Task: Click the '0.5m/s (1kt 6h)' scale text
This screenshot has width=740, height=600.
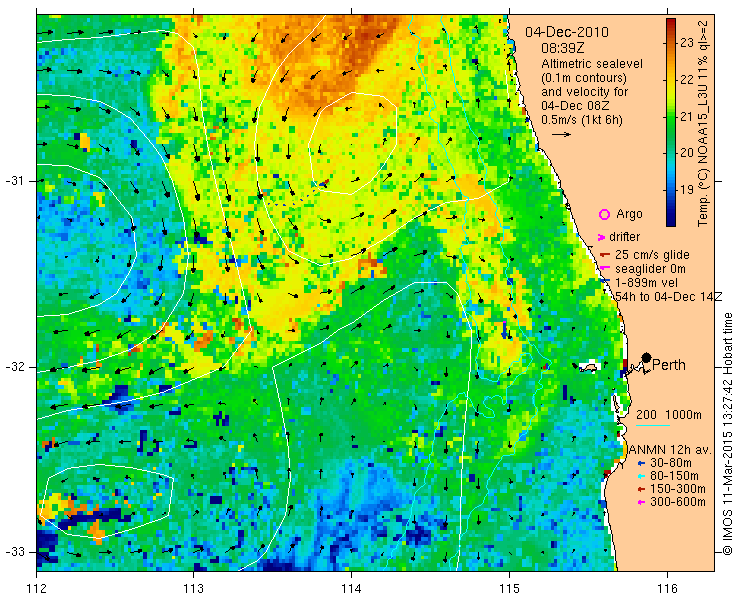Action: pos(582,119)
